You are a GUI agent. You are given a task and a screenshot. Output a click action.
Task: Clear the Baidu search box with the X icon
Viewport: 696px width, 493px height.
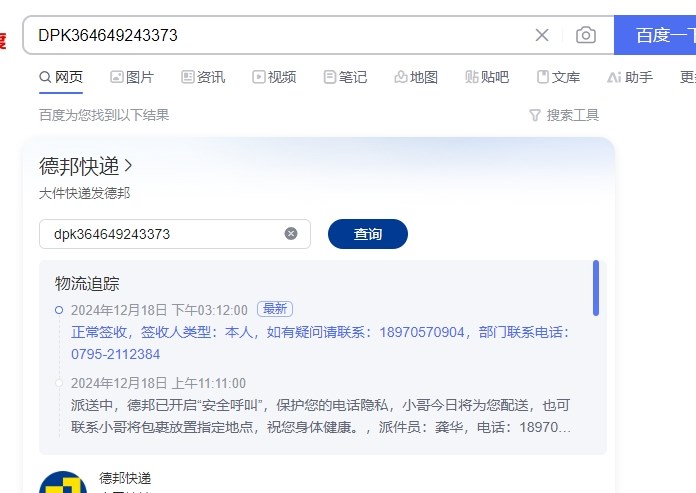[x=542, y=35]
